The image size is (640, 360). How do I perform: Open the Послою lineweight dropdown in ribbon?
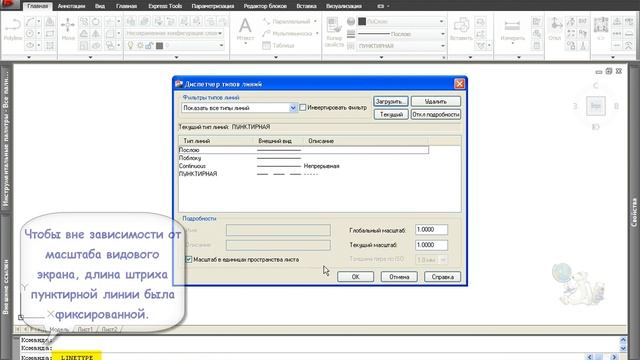click(x=442, y=34)
